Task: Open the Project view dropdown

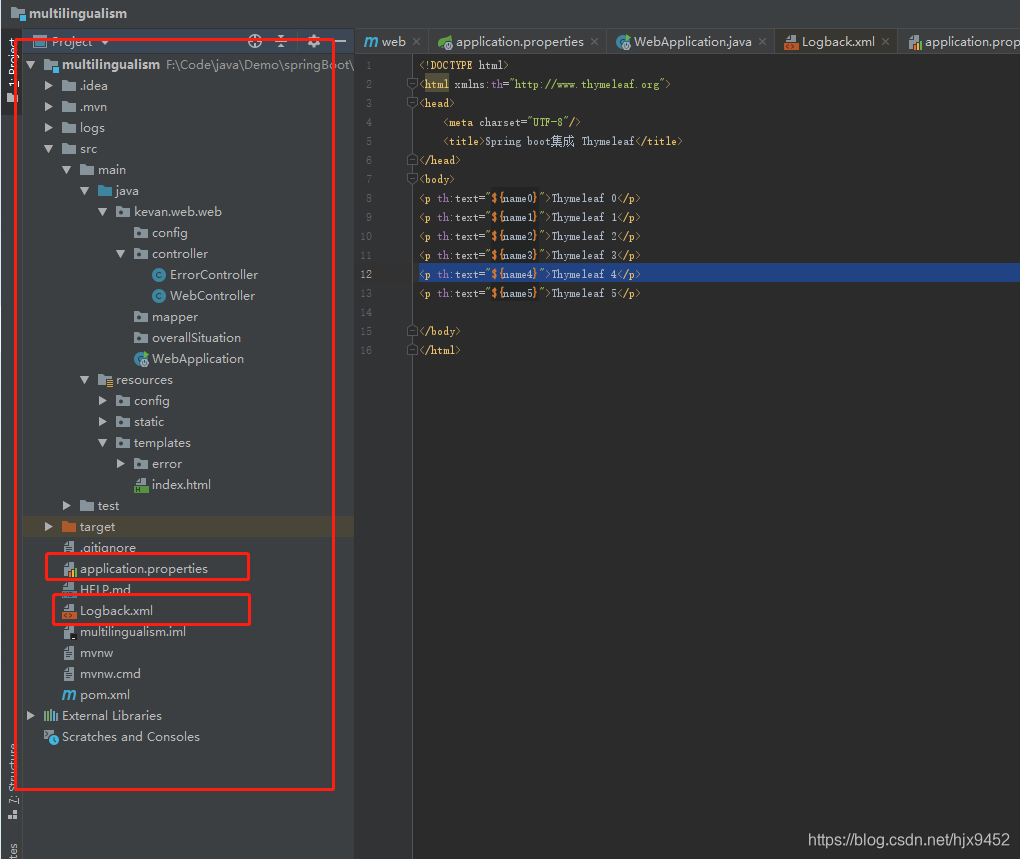Action: tap(105, 42)
